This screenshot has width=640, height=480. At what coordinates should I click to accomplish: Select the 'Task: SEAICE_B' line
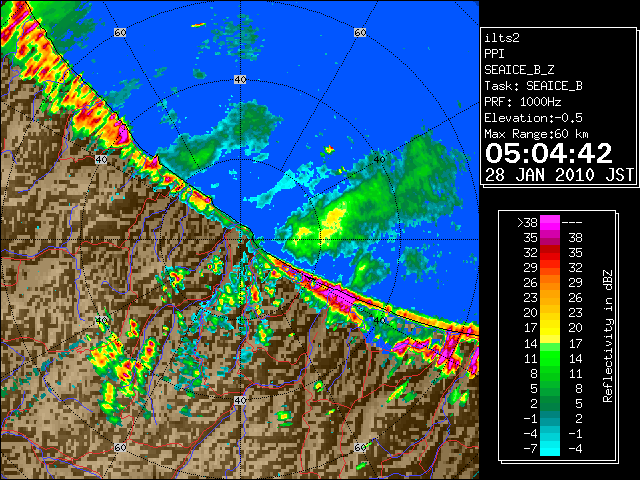[x=533, y=86]
